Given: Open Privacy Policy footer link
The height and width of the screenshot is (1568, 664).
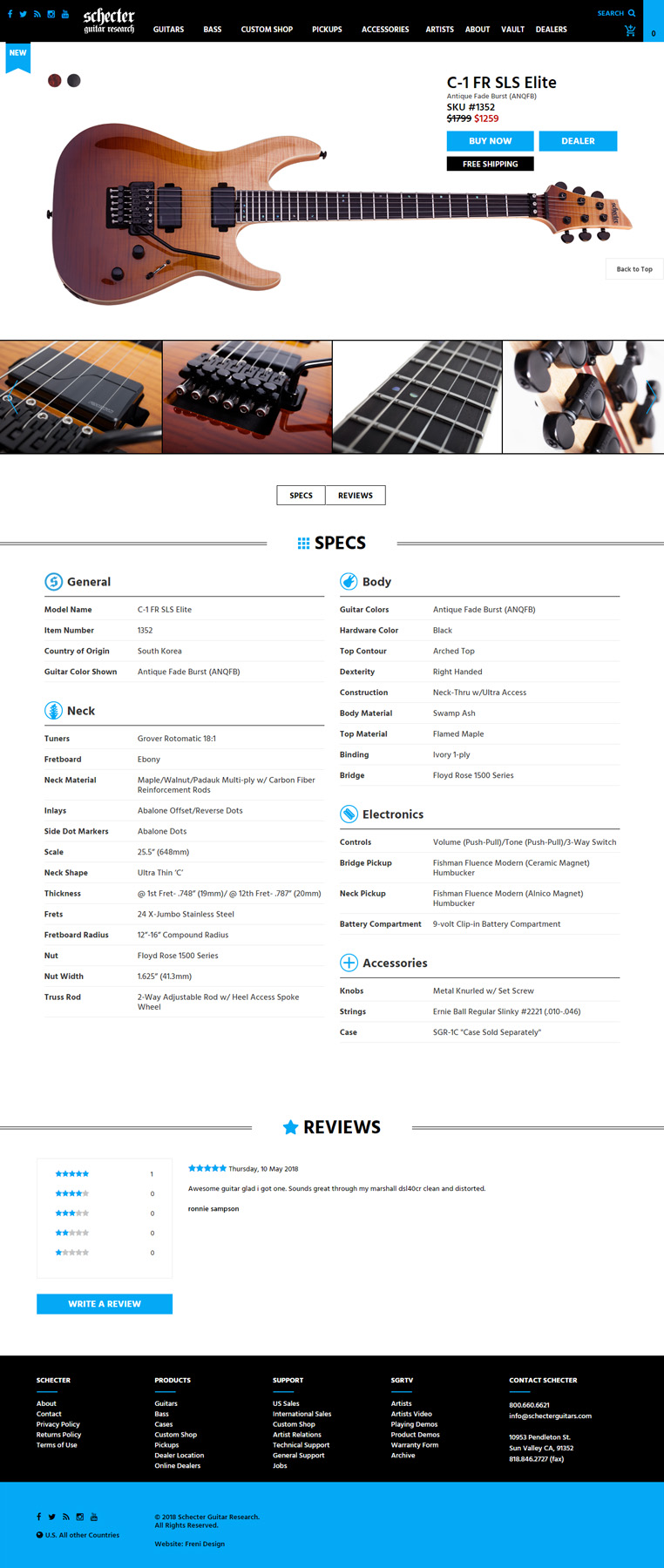Looking at the screenshot, I should (58, 1424).
